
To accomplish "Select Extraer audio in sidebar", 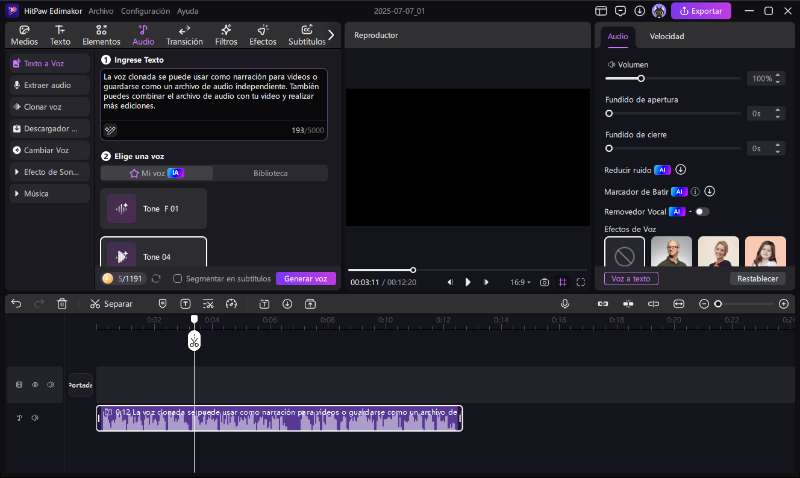I will pyautogui.click(x=49, y=85).
